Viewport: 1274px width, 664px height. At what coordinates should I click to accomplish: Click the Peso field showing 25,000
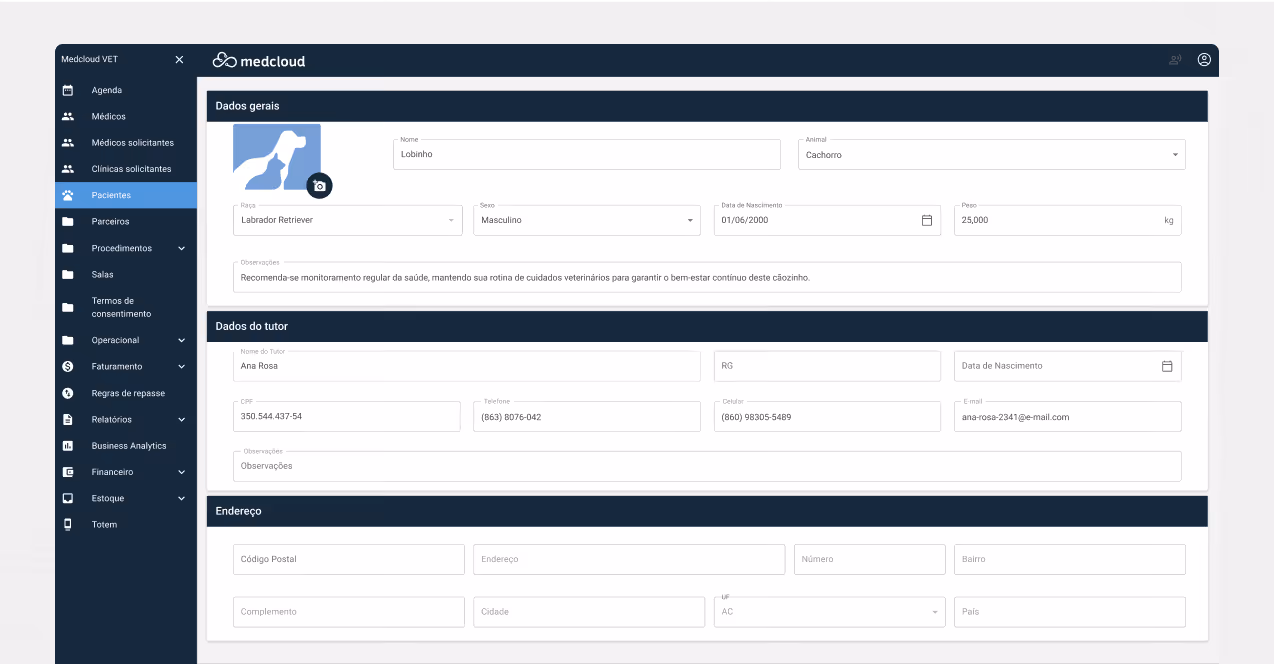tap(1068, 220)
